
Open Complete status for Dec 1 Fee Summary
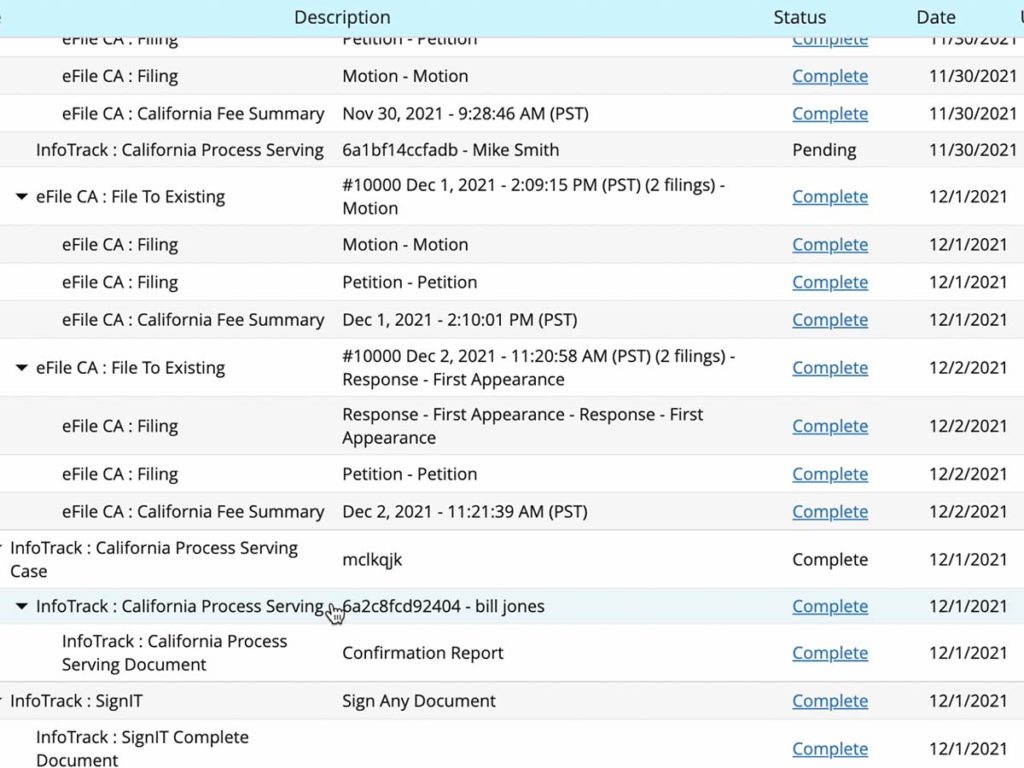830,319
